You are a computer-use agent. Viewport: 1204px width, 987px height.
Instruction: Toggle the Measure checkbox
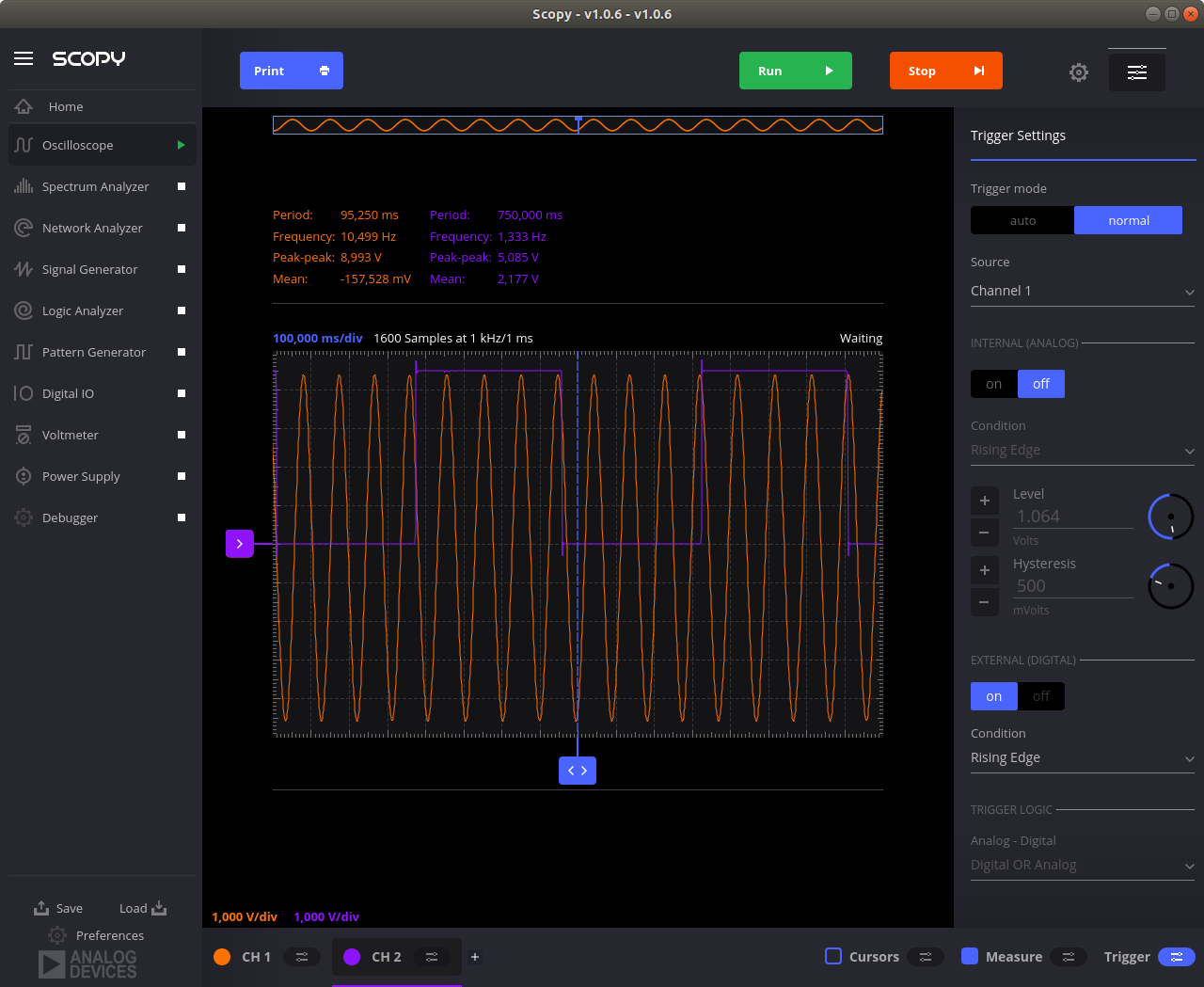point(970,956)
